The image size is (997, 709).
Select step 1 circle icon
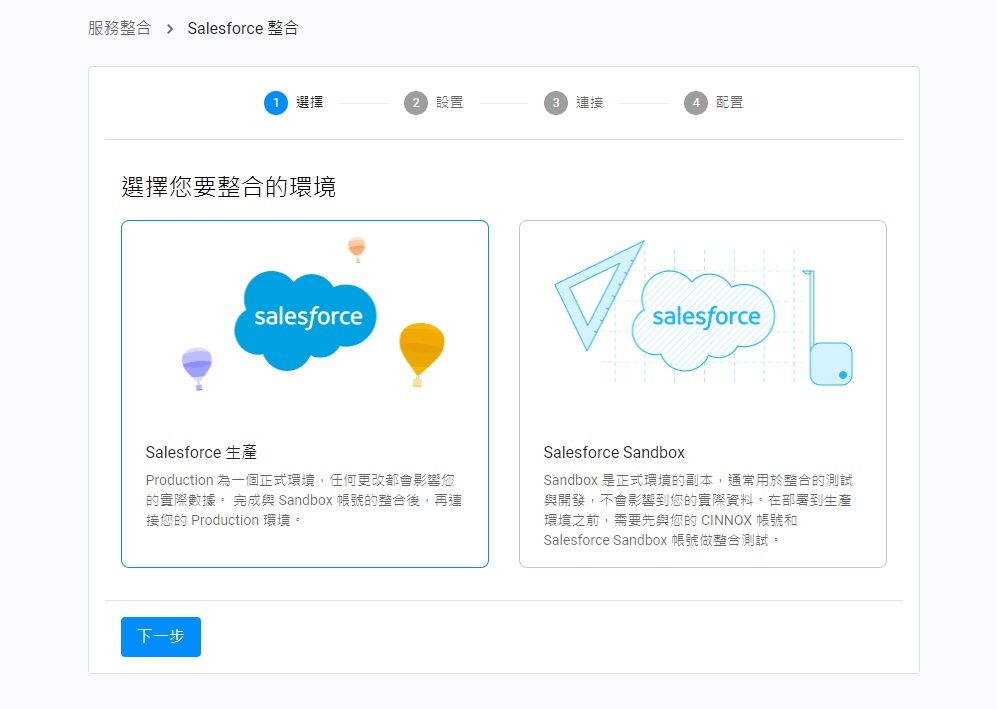coord(276,102)
